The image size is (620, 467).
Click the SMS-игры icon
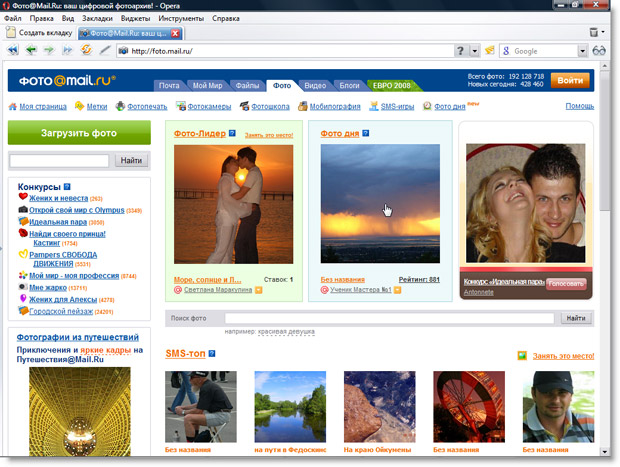click(x=374, y=106)
